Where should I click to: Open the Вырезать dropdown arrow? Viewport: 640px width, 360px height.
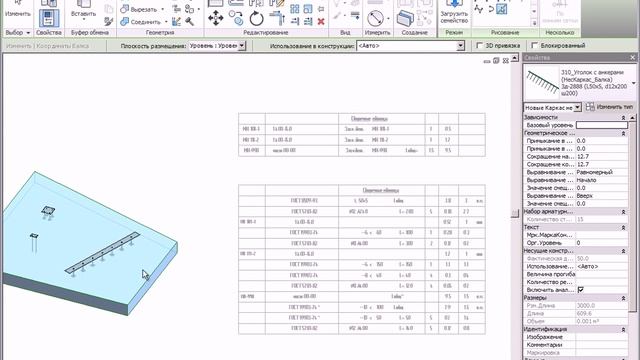point(162,9)
